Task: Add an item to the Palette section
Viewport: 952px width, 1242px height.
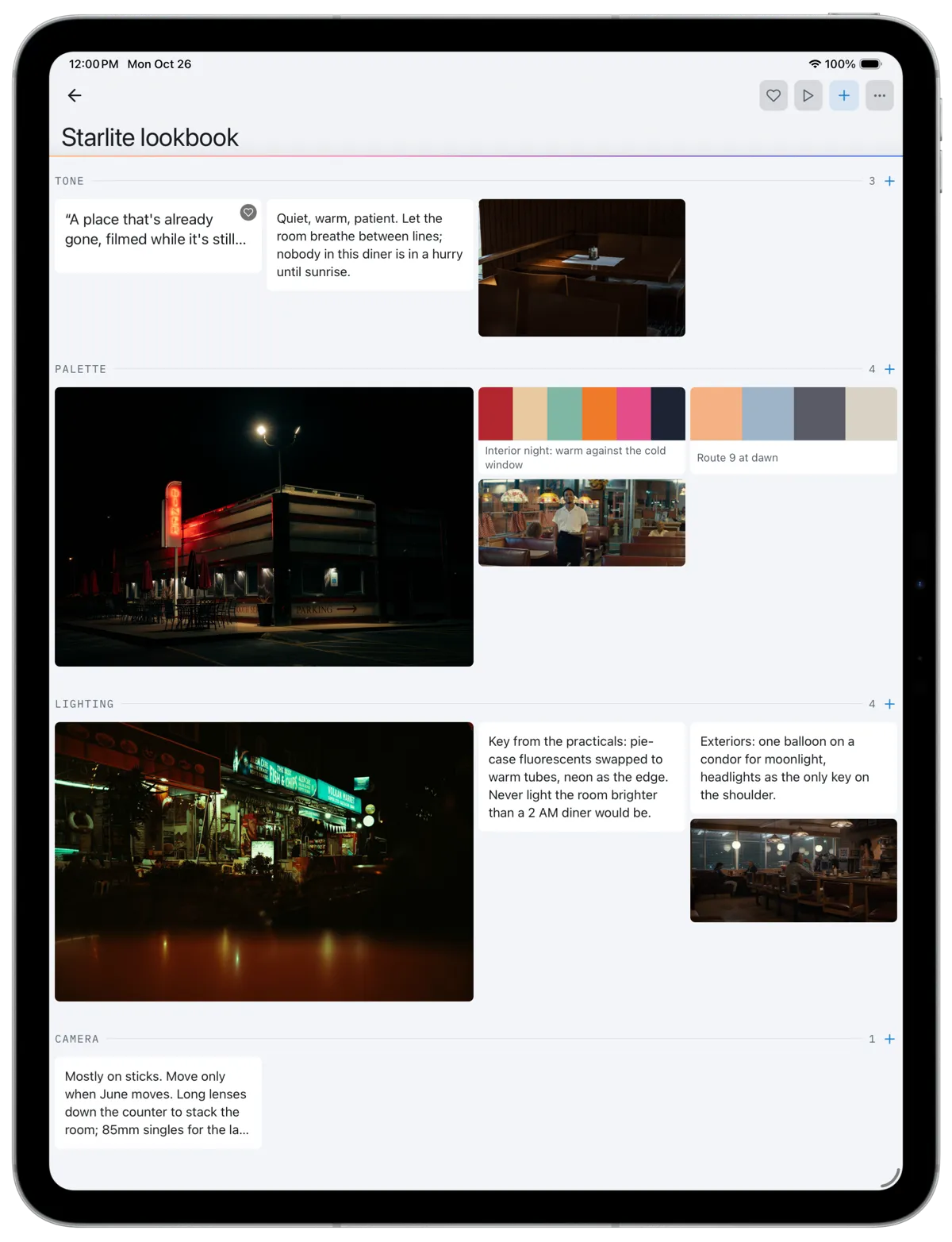Action: coord(890,369)
